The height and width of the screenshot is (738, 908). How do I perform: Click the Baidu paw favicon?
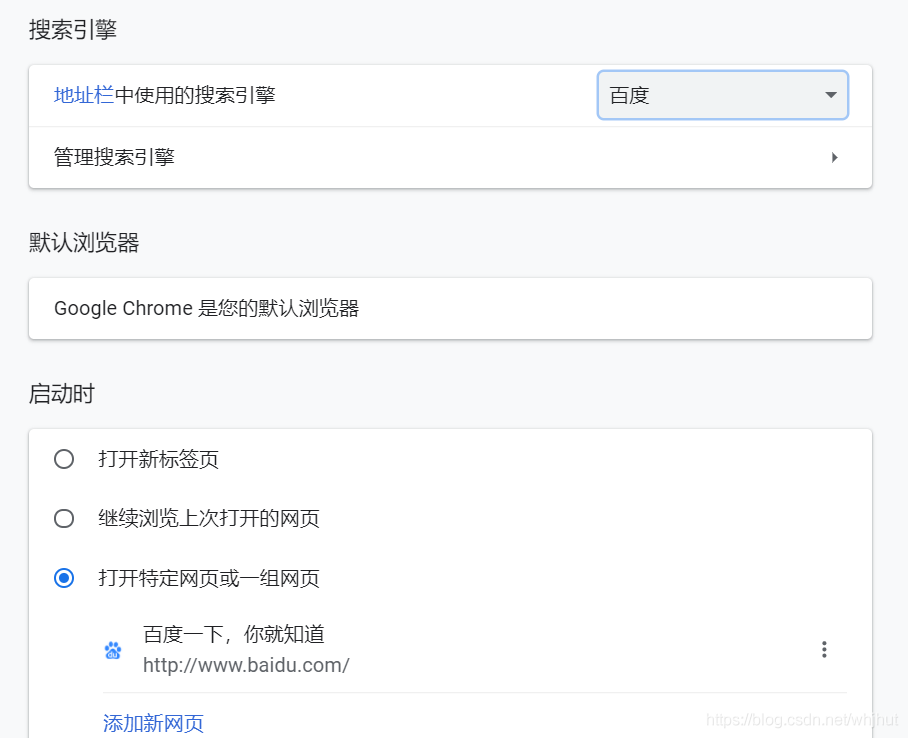click(113, 651)
